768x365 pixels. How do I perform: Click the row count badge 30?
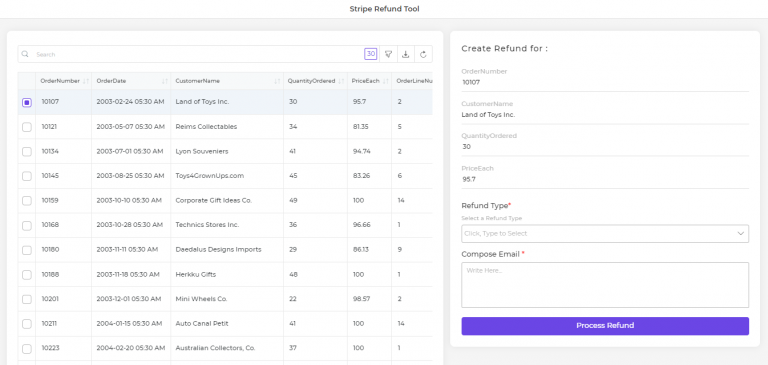(x=371, y=54)
